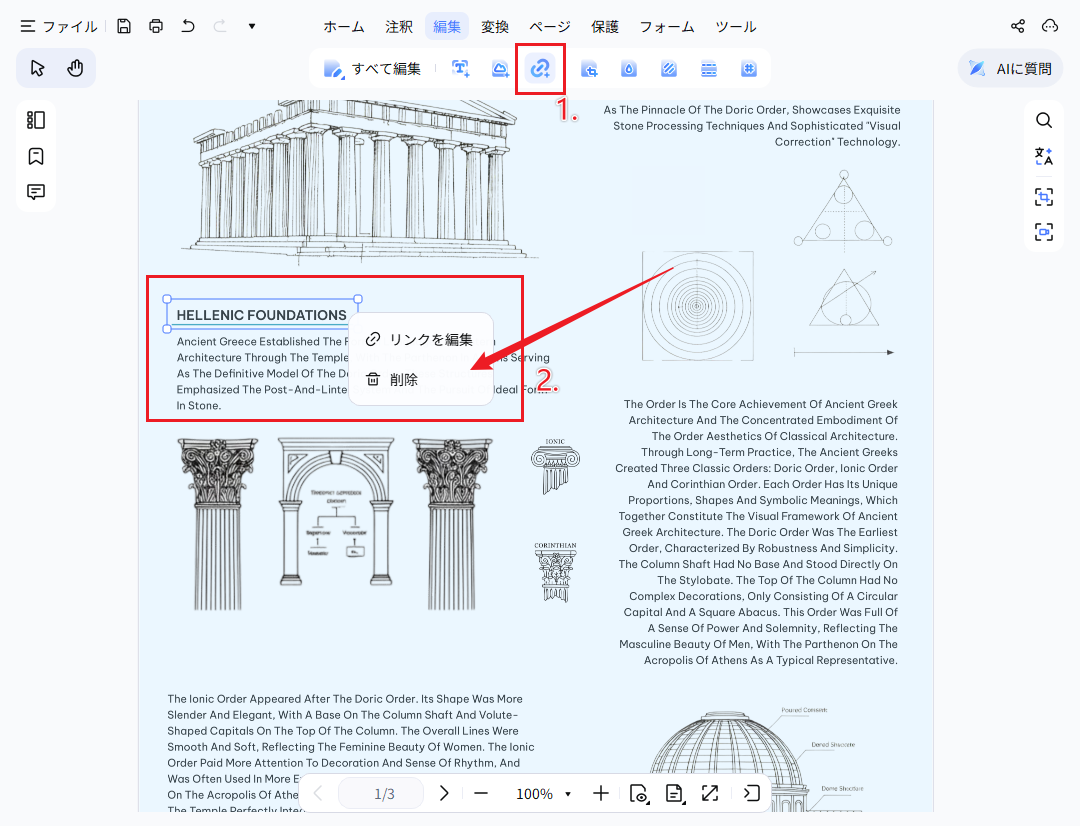Open the comments panel
Screen dimensions: 1080x826
pos(36,192)
